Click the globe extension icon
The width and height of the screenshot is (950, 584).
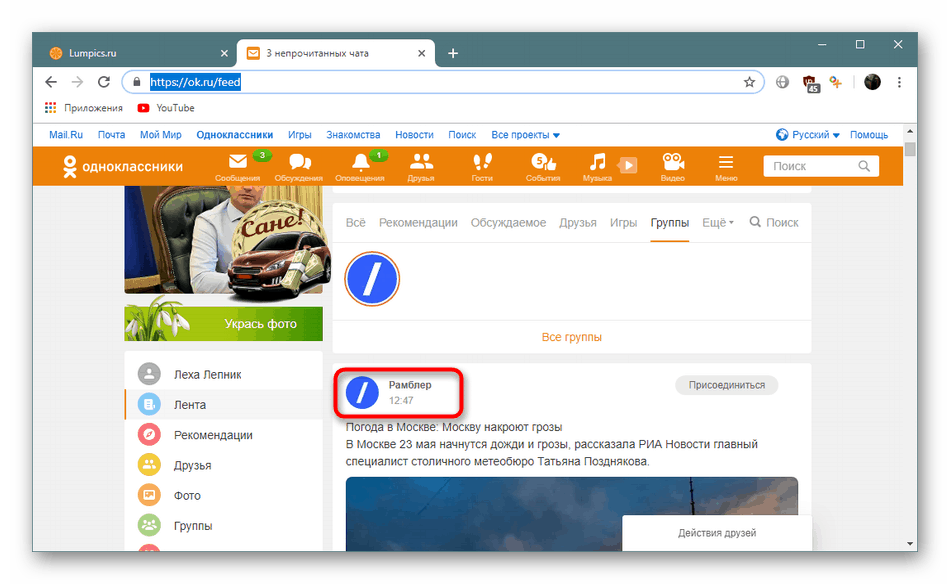(x=782, y=82)
